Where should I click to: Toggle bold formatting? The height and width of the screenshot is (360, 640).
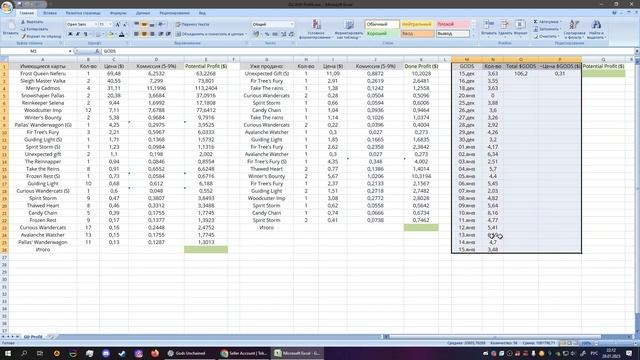[x=70, y=34]
